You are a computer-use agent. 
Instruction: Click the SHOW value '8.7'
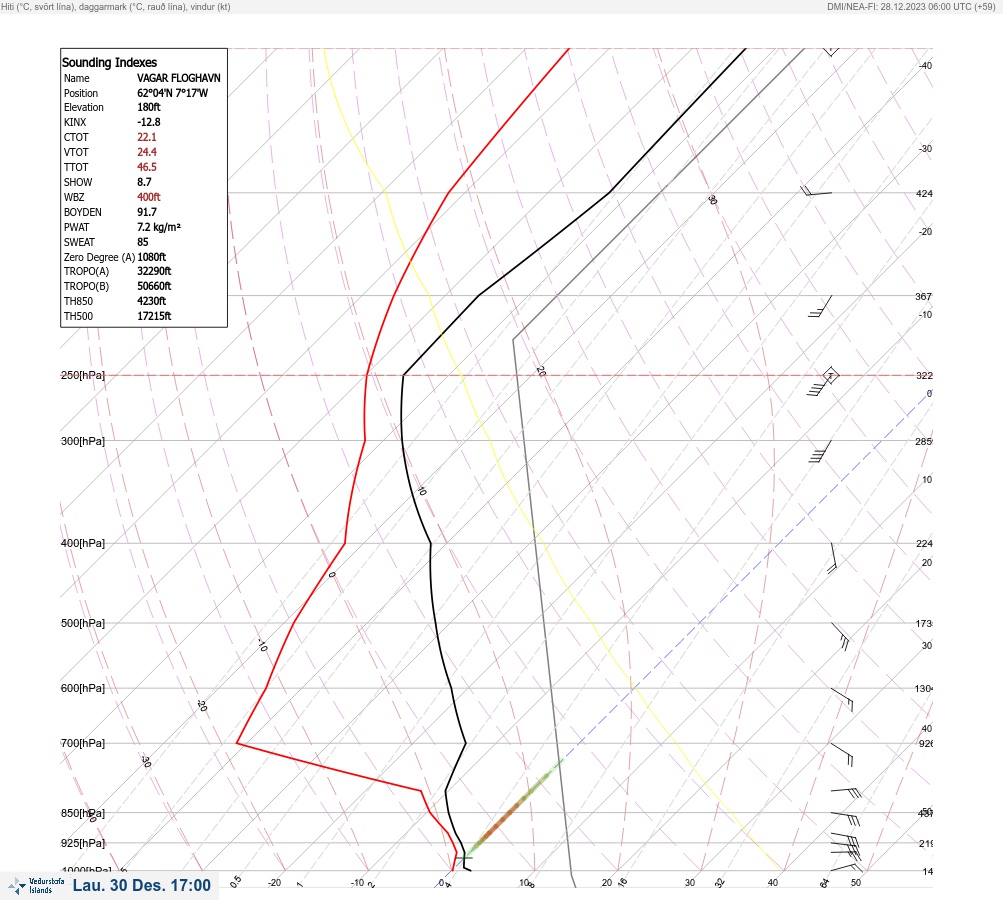(144, 182)
